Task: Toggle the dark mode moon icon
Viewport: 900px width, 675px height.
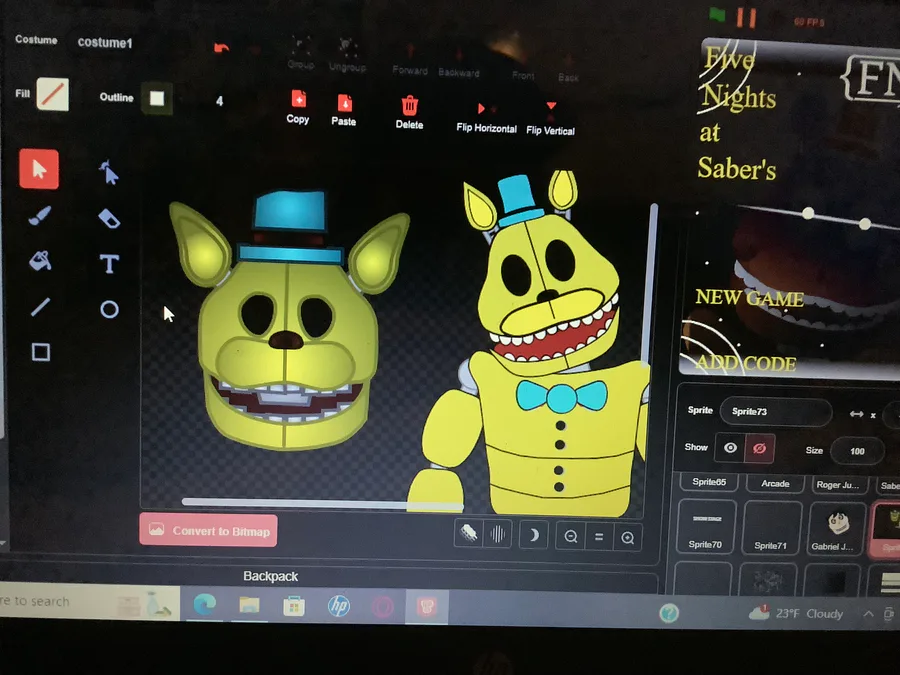Action: coord(533,536)
